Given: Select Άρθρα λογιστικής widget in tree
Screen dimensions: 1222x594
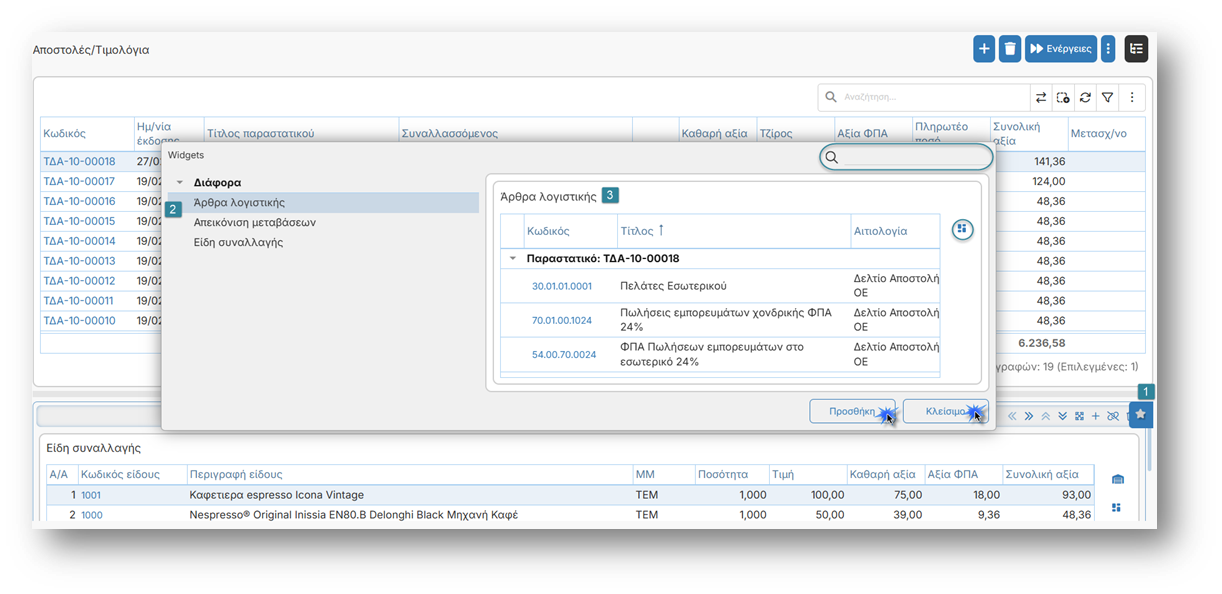Looking at the screenshot, I should click(x=321, y=202).
